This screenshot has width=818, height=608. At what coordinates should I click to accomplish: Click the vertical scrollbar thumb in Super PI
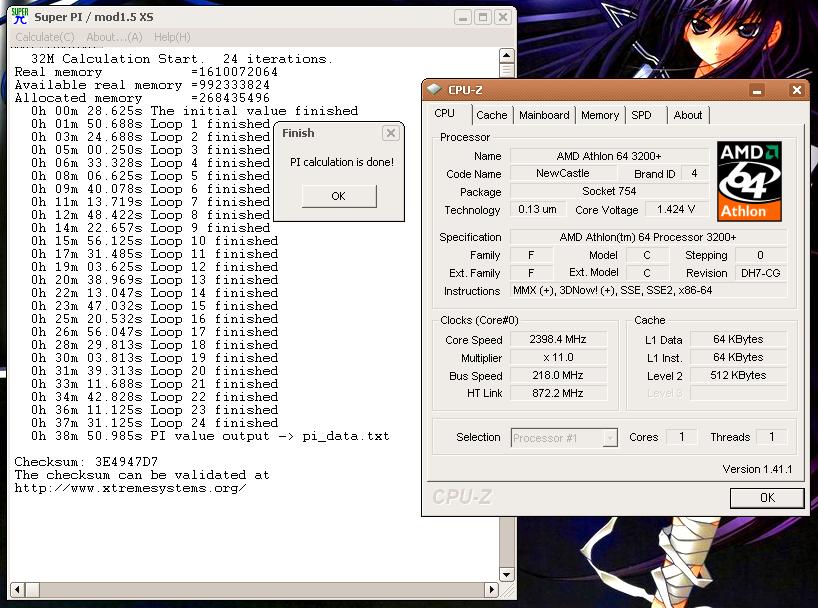(507, 70)
